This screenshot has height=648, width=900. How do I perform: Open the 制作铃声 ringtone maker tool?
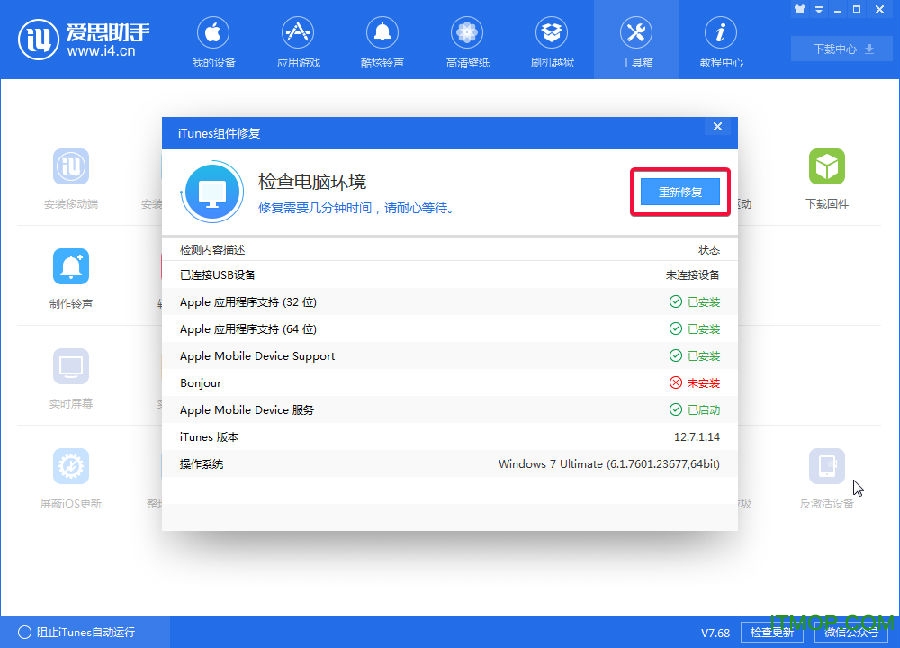click(x=71, y=267)
